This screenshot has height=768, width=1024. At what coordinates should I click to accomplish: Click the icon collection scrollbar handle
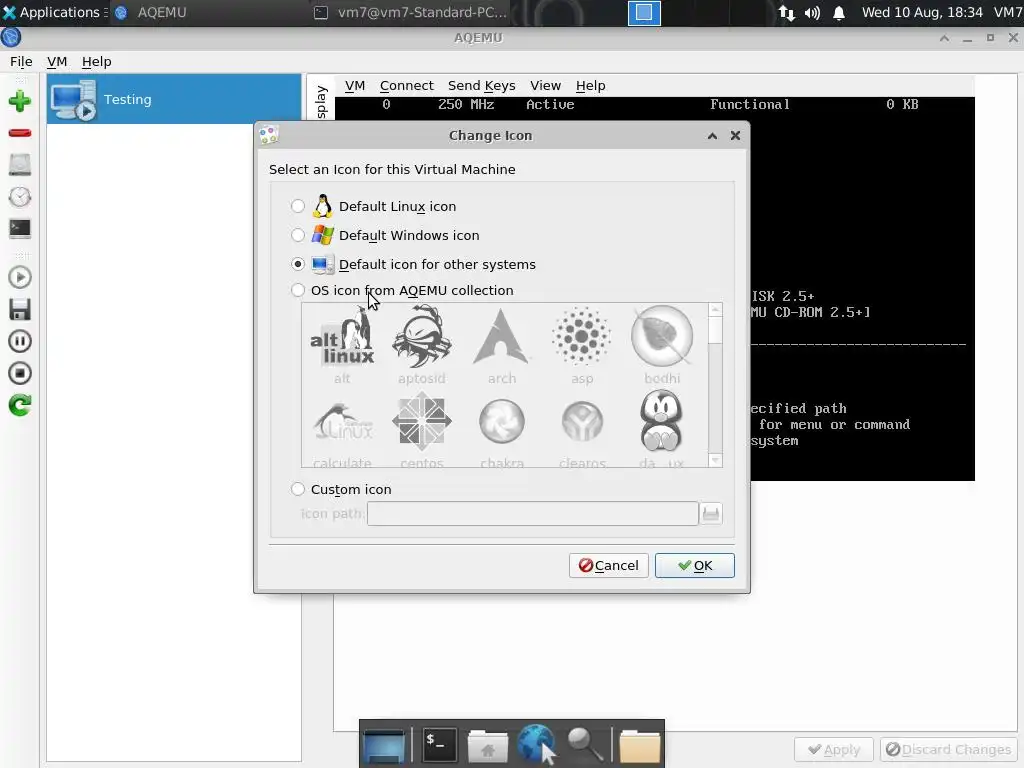(x=715, y=329)
